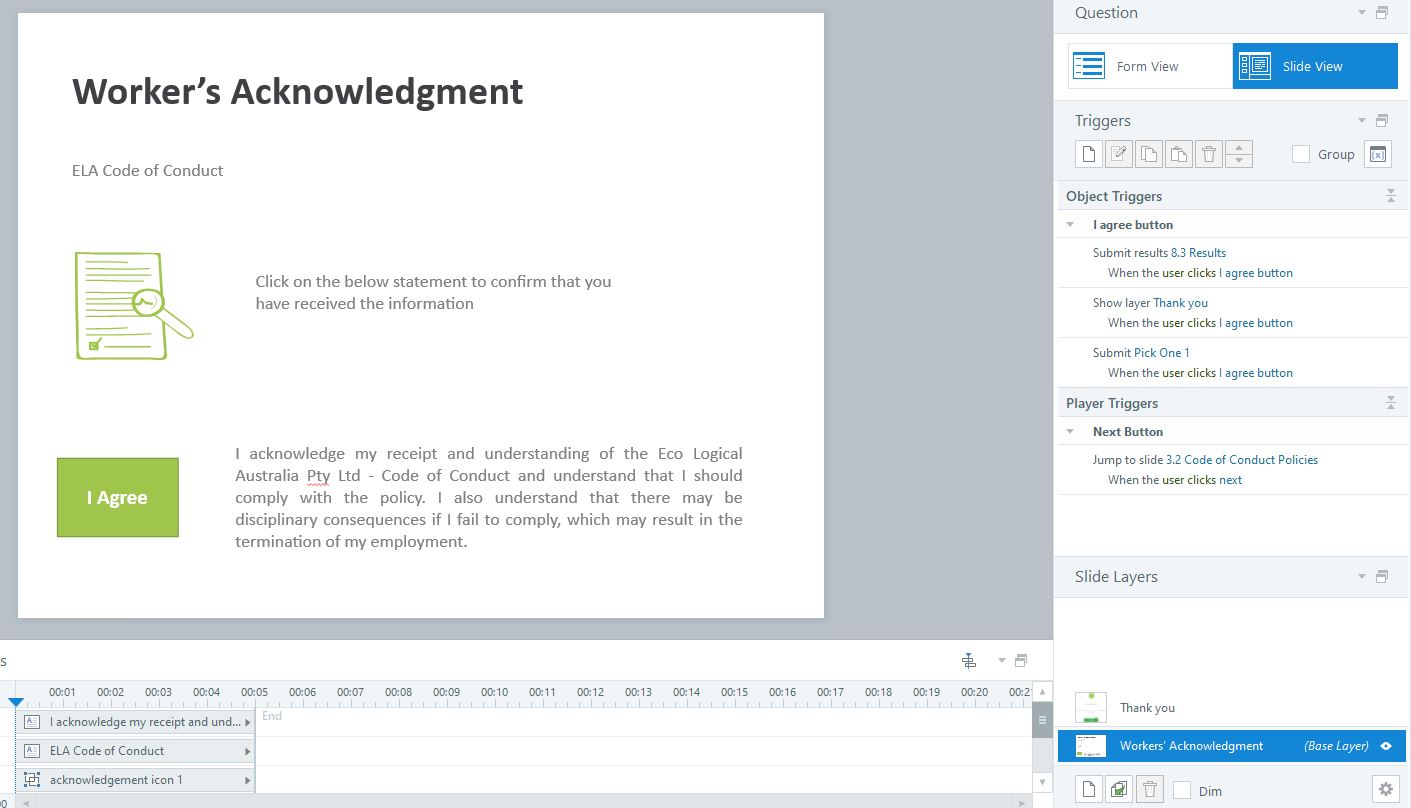Image resolution: width=1411 pixels, height=808 pixels.
Task: Collapse the I agree button trigger group
Action: [1070, 225]
